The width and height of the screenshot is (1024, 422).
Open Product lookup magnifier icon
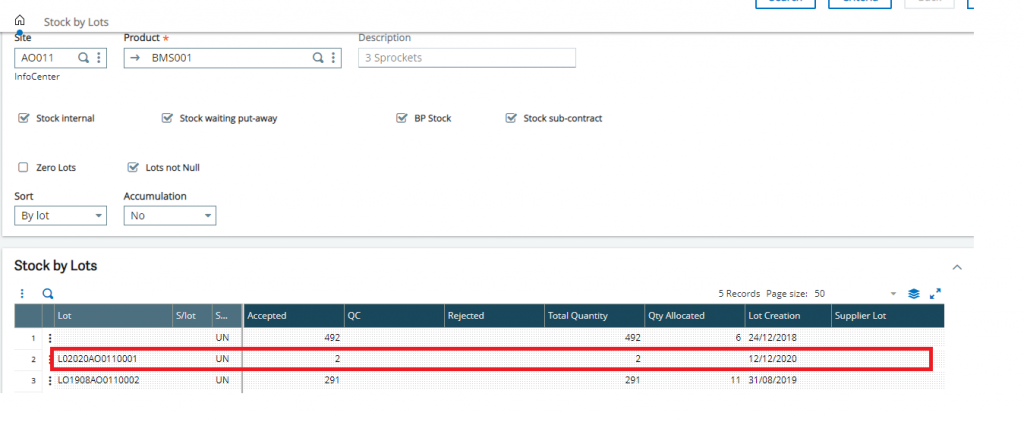pyautogui.click(x=318, y=57)
